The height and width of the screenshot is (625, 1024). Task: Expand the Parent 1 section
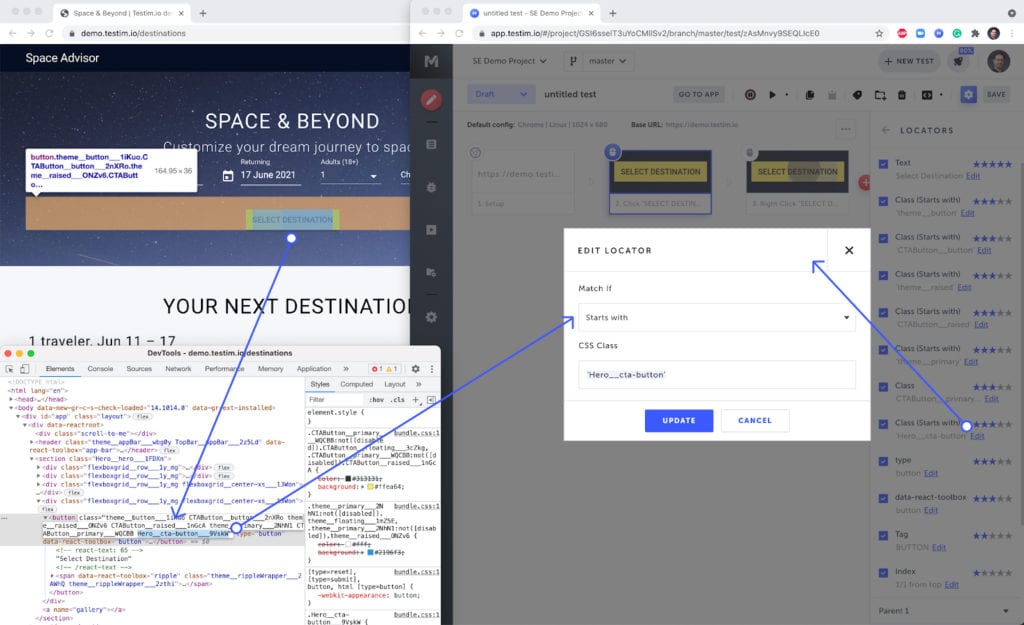[943, 611]
